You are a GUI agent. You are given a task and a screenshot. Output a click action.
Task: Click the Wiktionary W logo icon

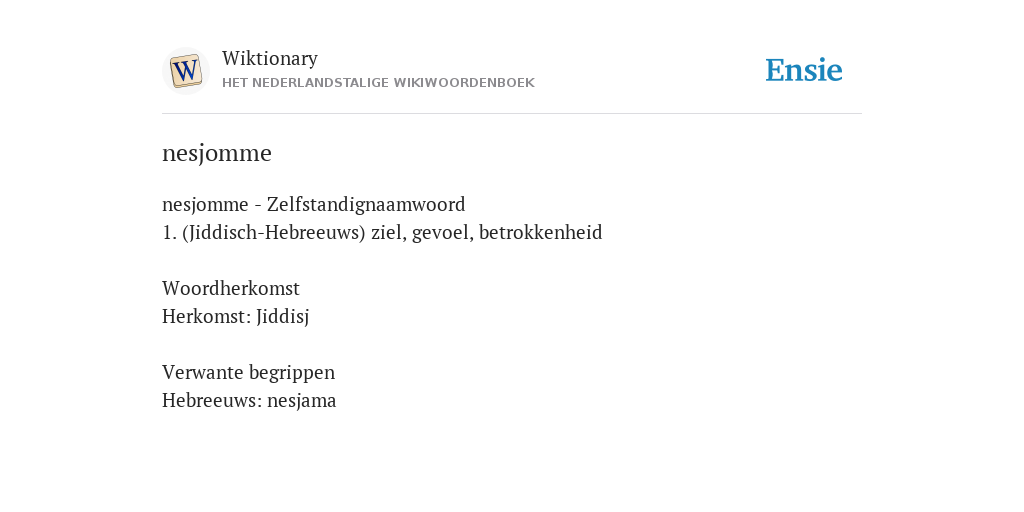pyautogui.click(x=186, y=71)
